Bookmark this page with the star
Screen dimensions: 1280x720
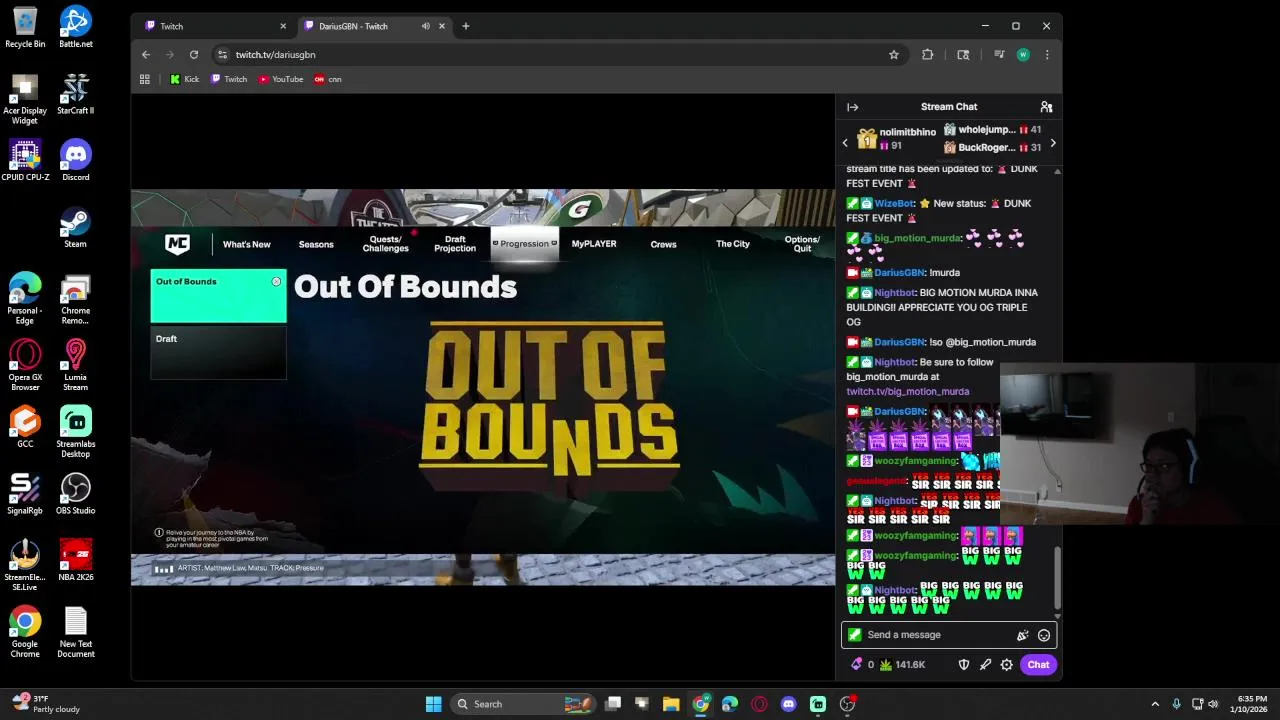[894, 55]
